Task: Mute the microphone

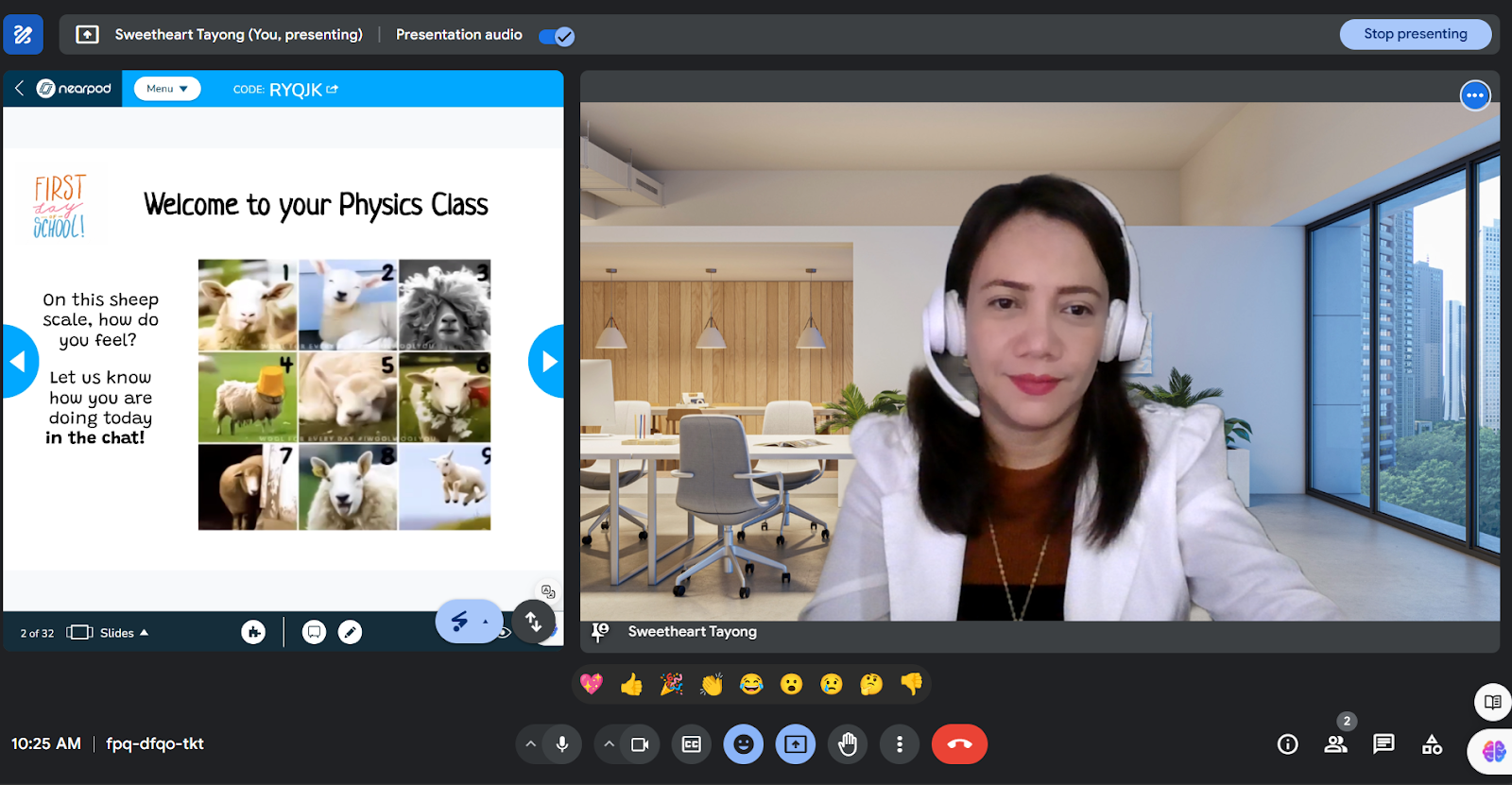Action: 562,744
